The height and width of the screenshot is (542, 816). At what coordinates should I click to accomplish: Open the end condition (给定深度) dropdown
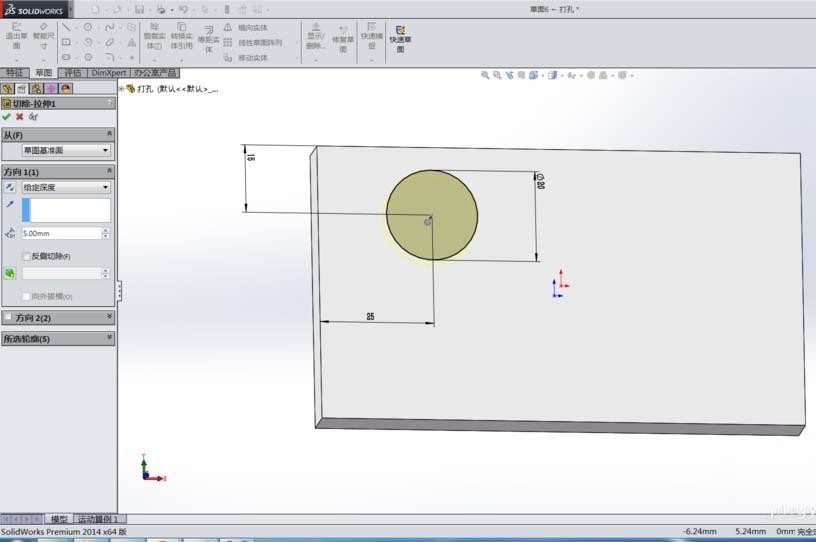tap(66, 187)
